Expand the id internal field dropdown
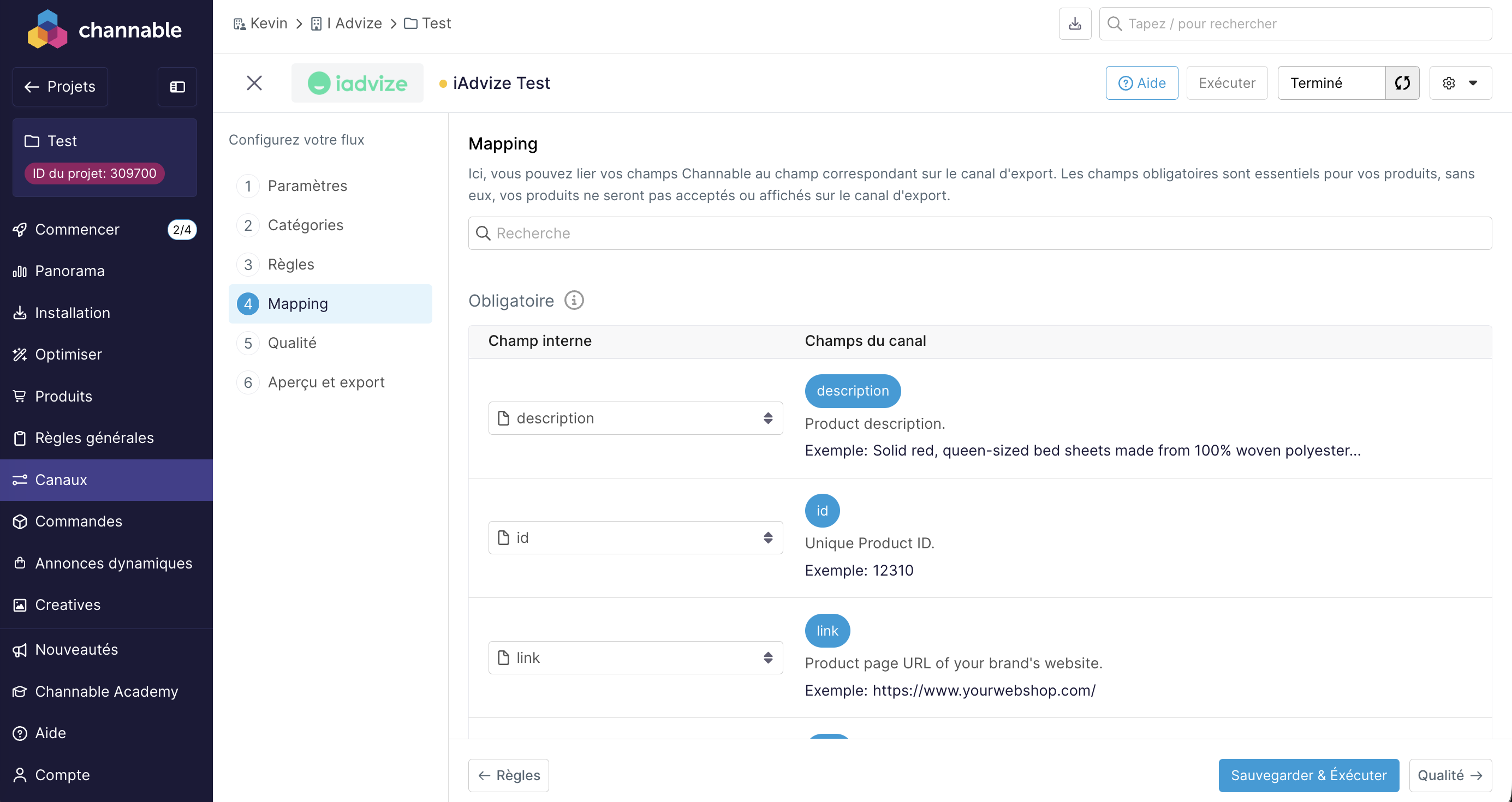The width and height of the screenshot is (1512, 802). [635, 537]
